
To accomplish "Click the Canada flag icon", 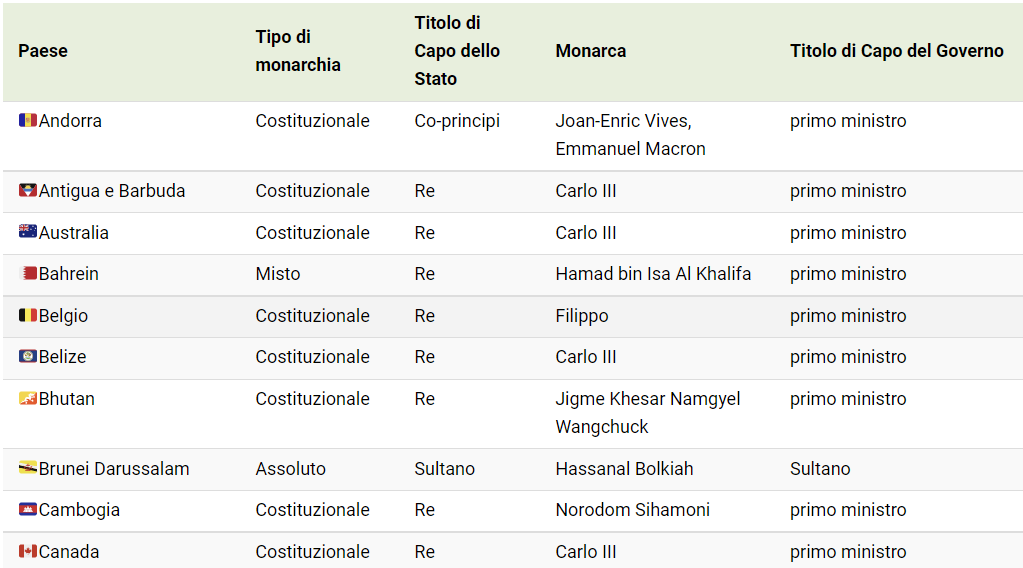I will point(28,552).
